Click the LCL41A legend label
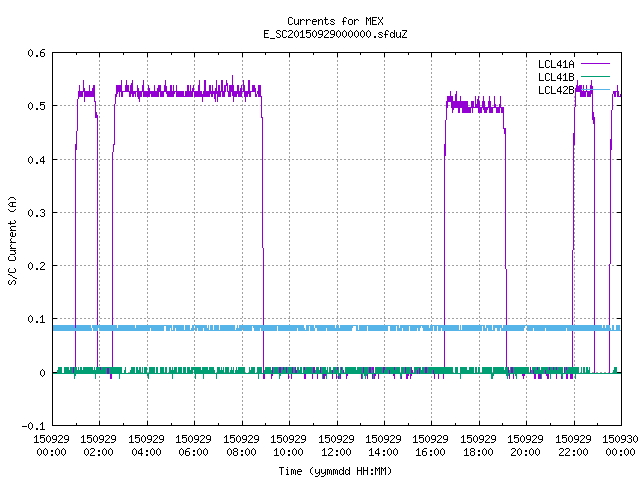This screenshot has height=480, width=640. (x=556, y=64)
